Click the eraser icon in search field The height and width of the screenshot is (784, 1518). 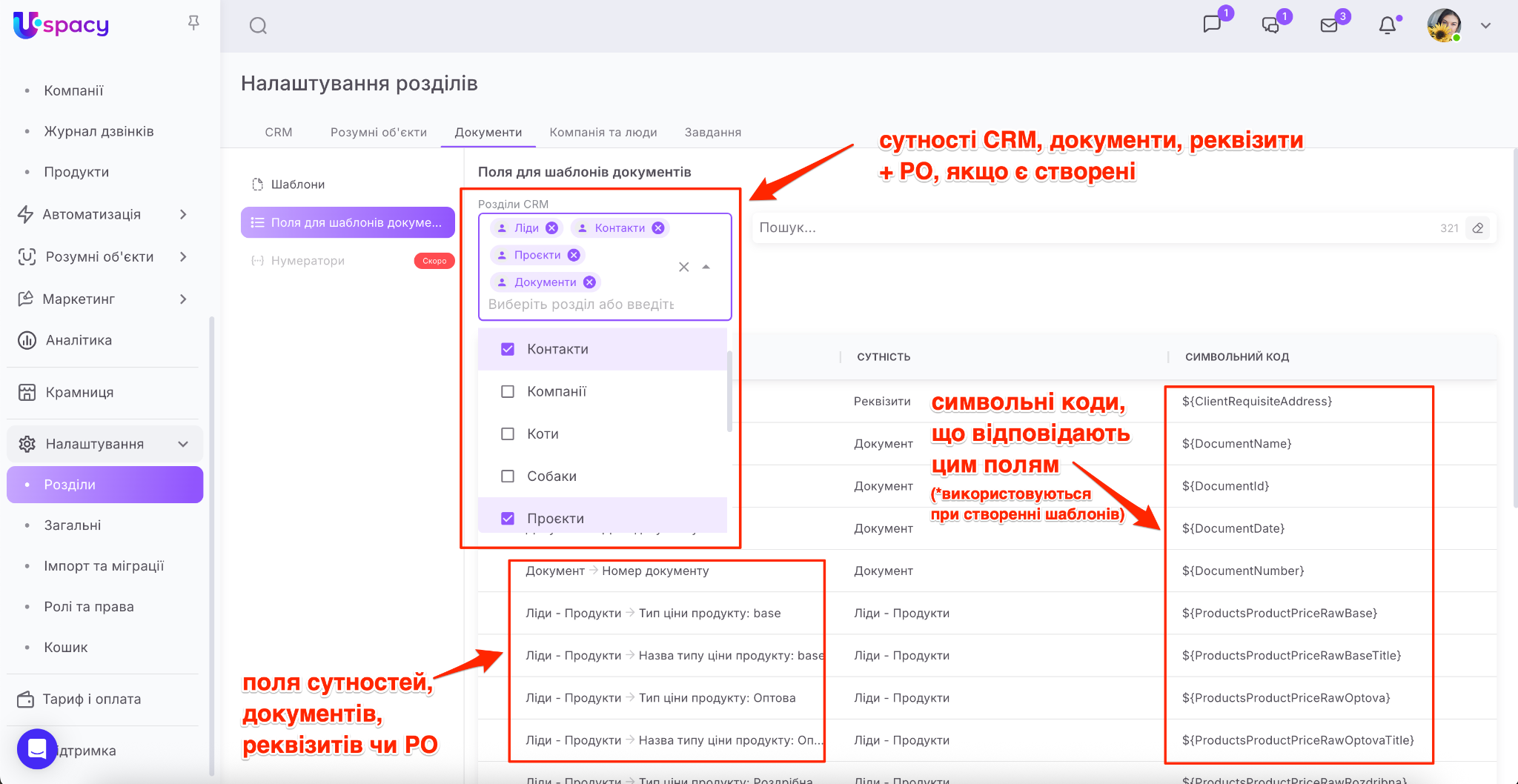point(1478,228)
